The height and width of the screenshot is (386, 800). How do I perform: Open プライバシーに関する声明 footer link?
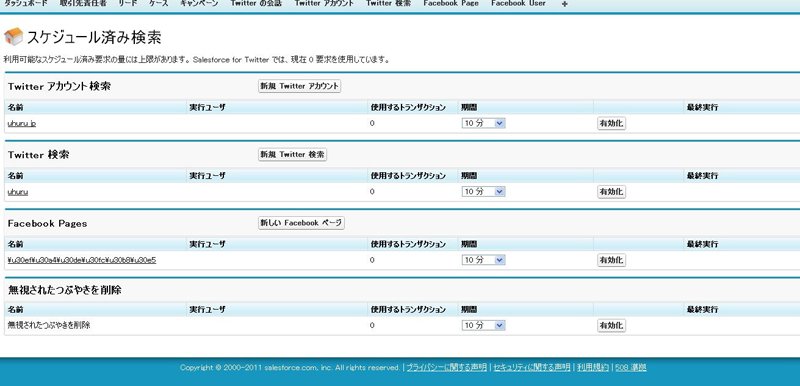pos(446,367)
